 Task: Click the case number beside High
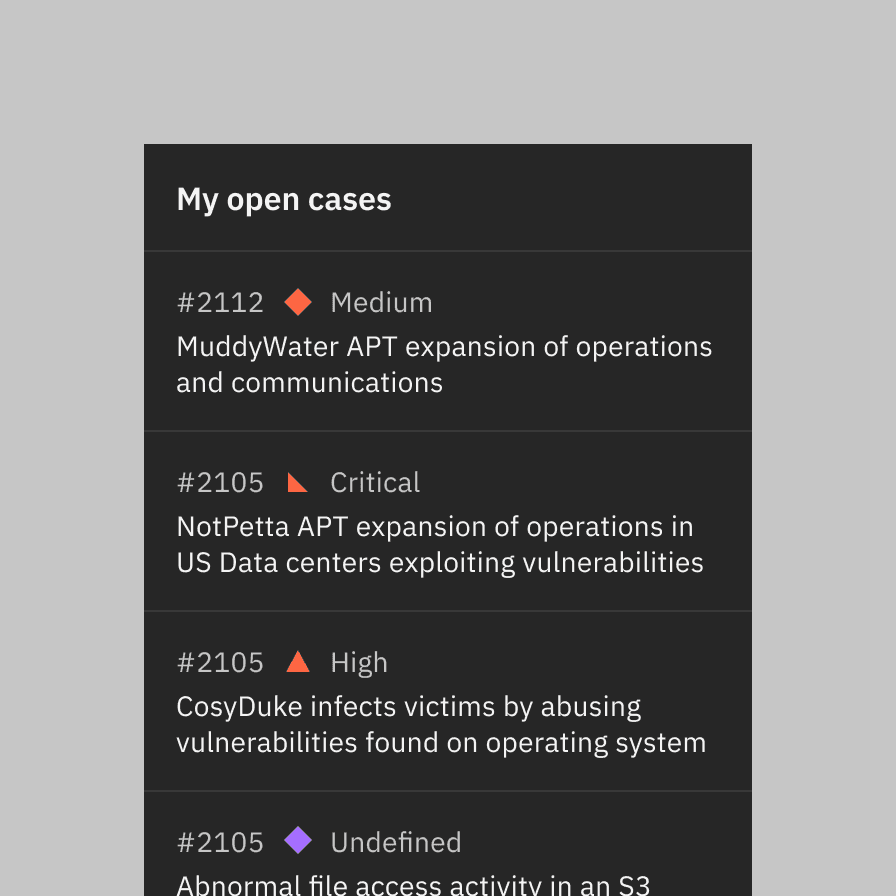click(220, 662)
